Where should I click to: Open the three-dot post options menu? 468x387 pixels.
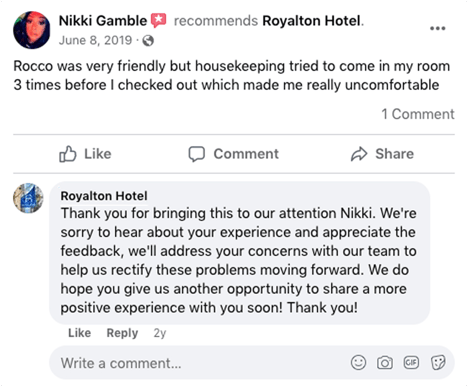(437, 28)
